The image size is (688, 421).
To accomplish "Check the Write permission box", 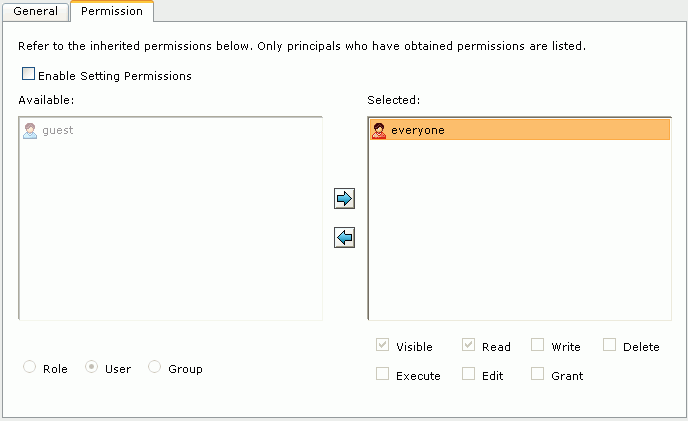I will 538,345.
